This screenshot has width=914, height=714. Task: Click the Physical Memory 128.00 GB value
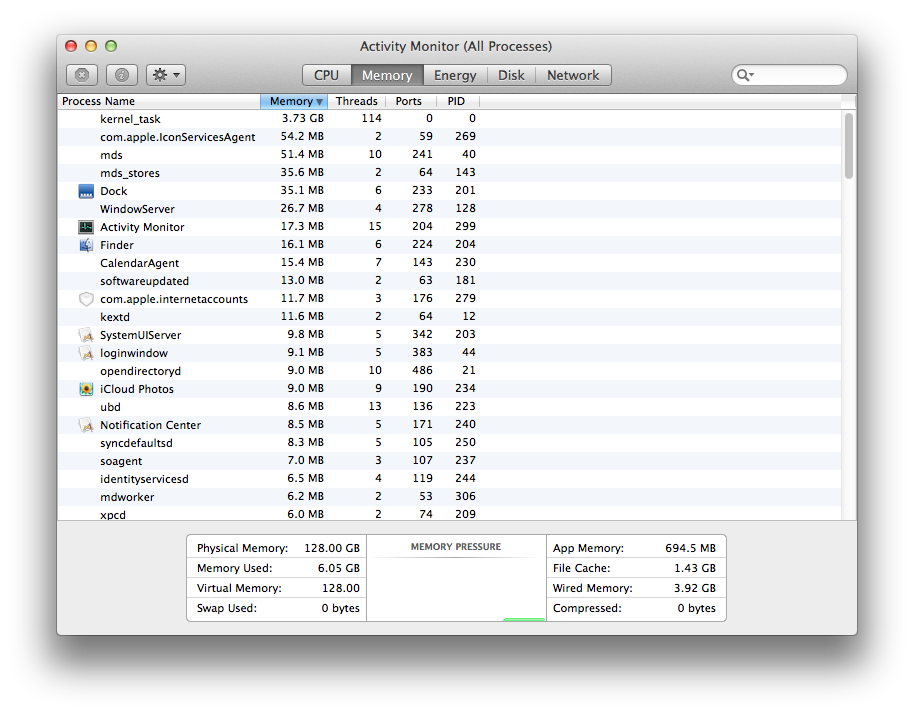(332, 548)
